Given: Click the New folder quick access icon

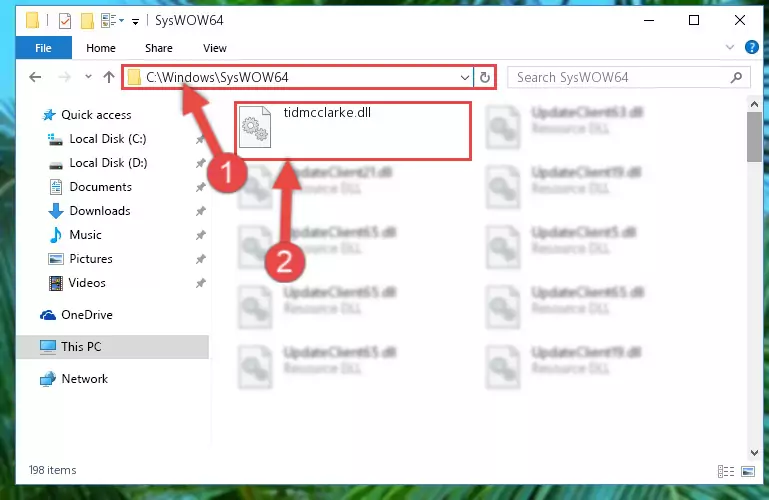Looking at the screenshot, I should tap(87, 21).
